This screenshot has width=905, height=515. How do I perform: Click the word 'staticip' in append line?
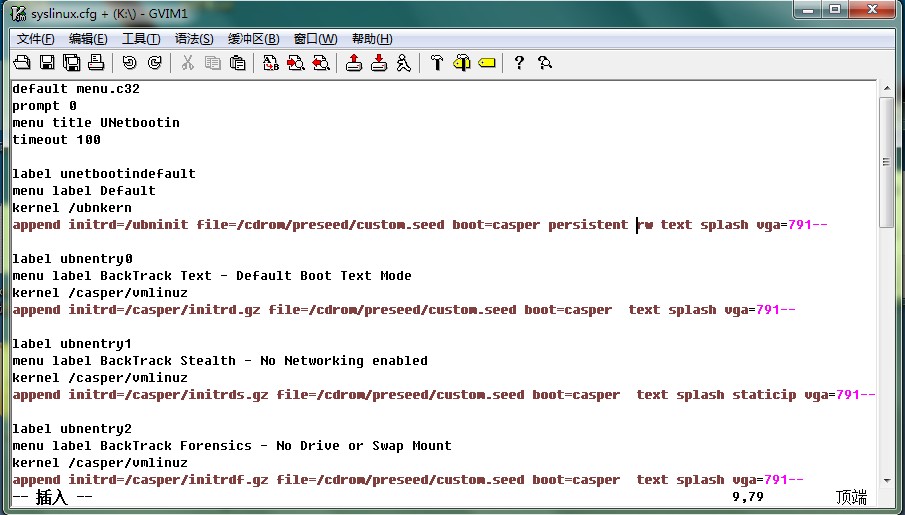coord(764,394)
